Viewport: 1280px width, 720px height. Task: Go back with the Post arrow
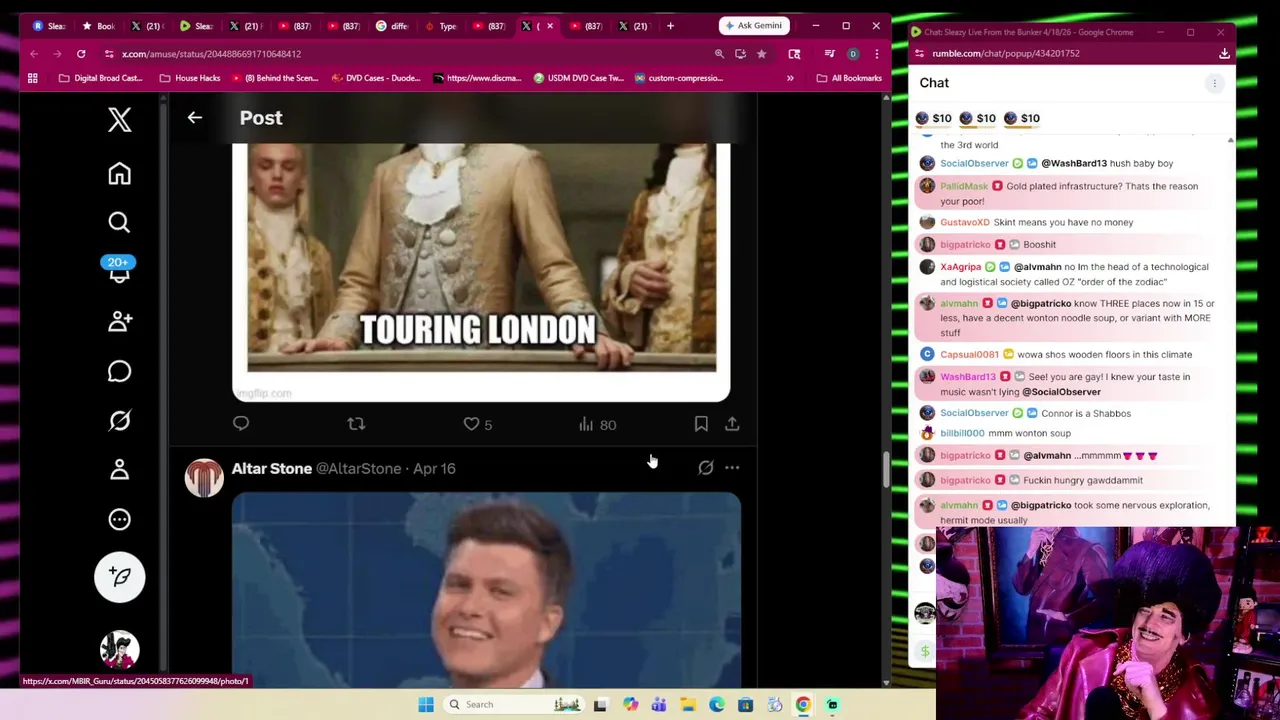point(195,118)
